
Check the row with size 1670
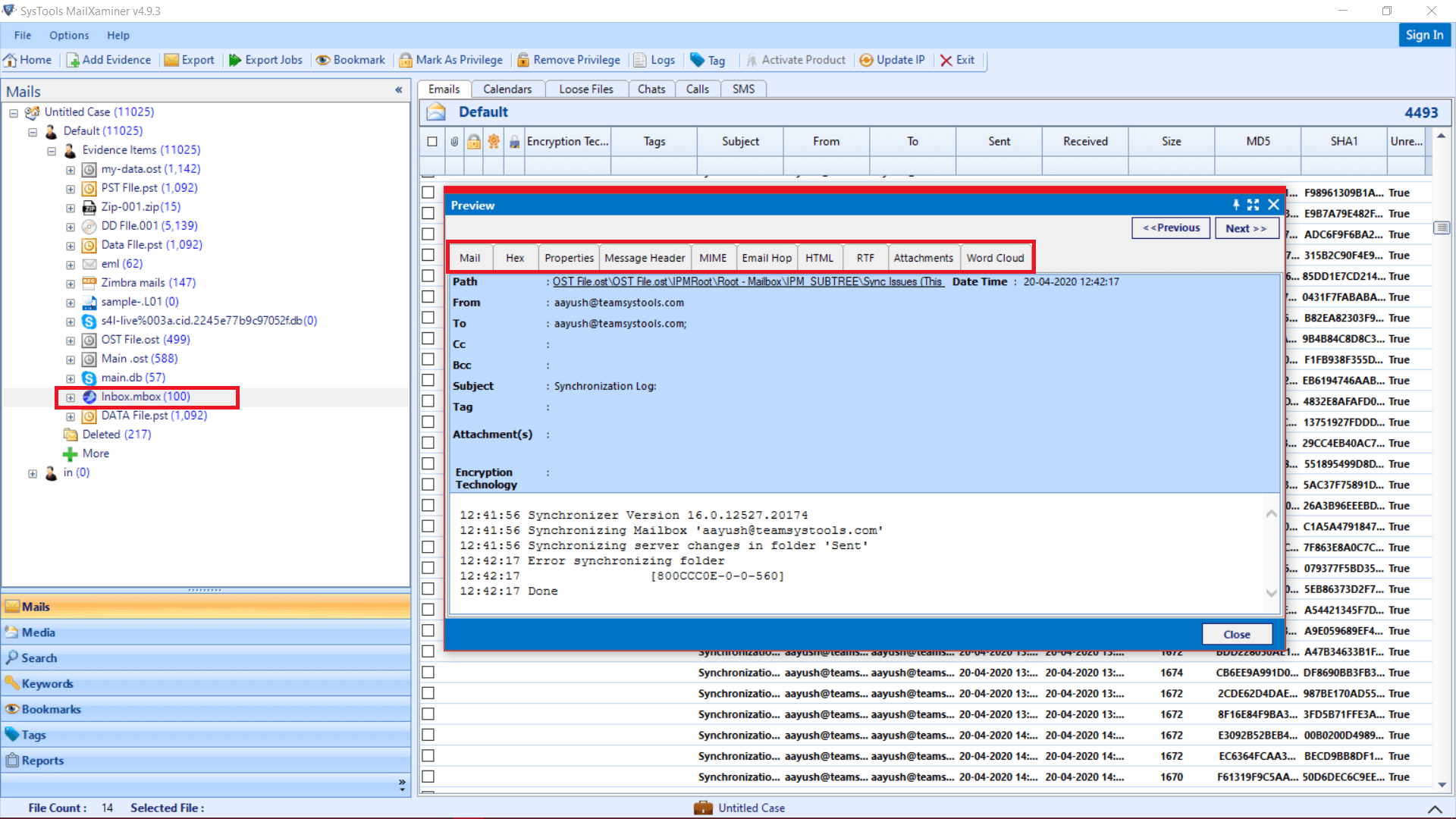428,777
